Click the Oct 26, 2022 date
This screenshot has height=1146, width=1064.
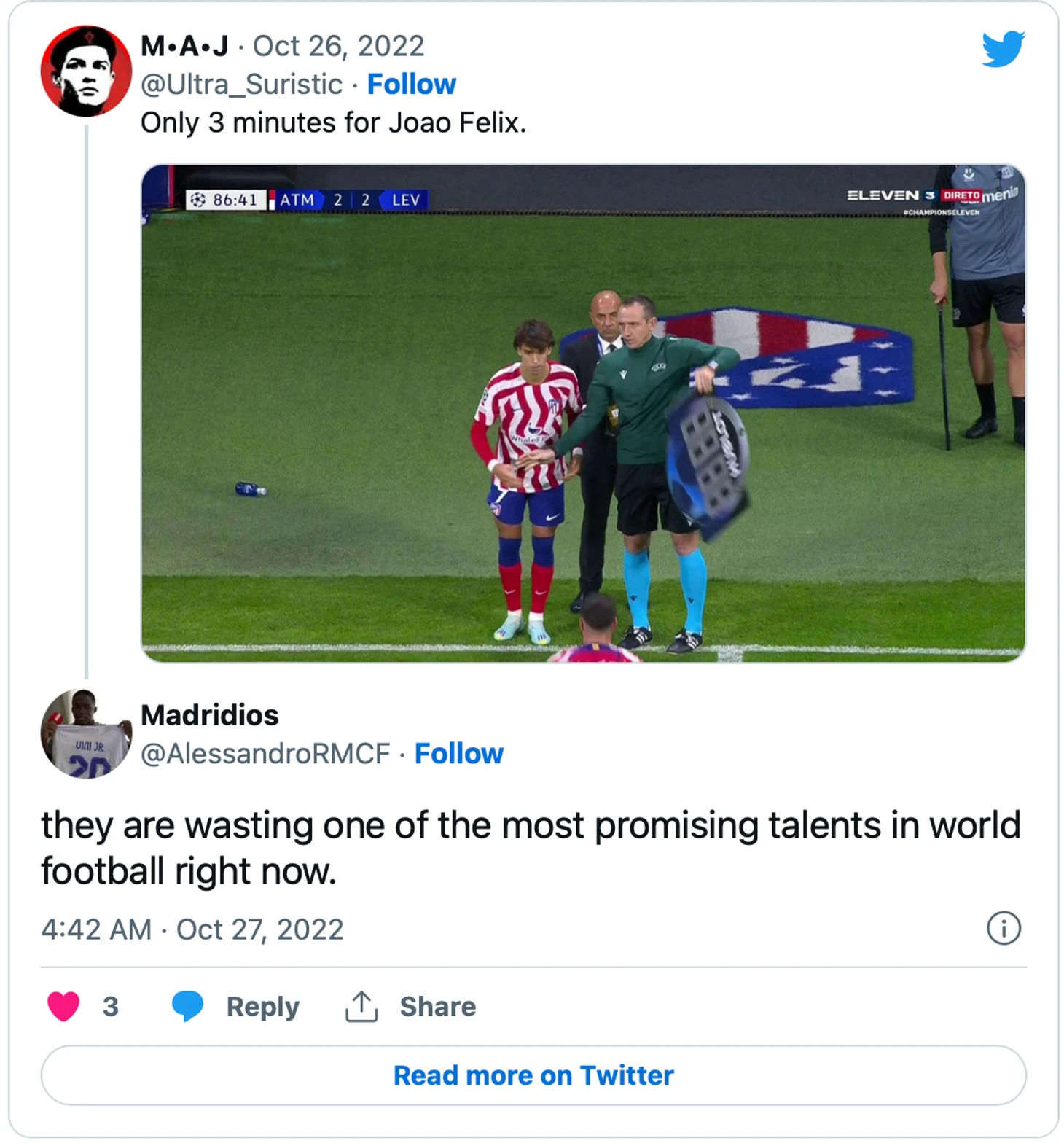point(338,46)
